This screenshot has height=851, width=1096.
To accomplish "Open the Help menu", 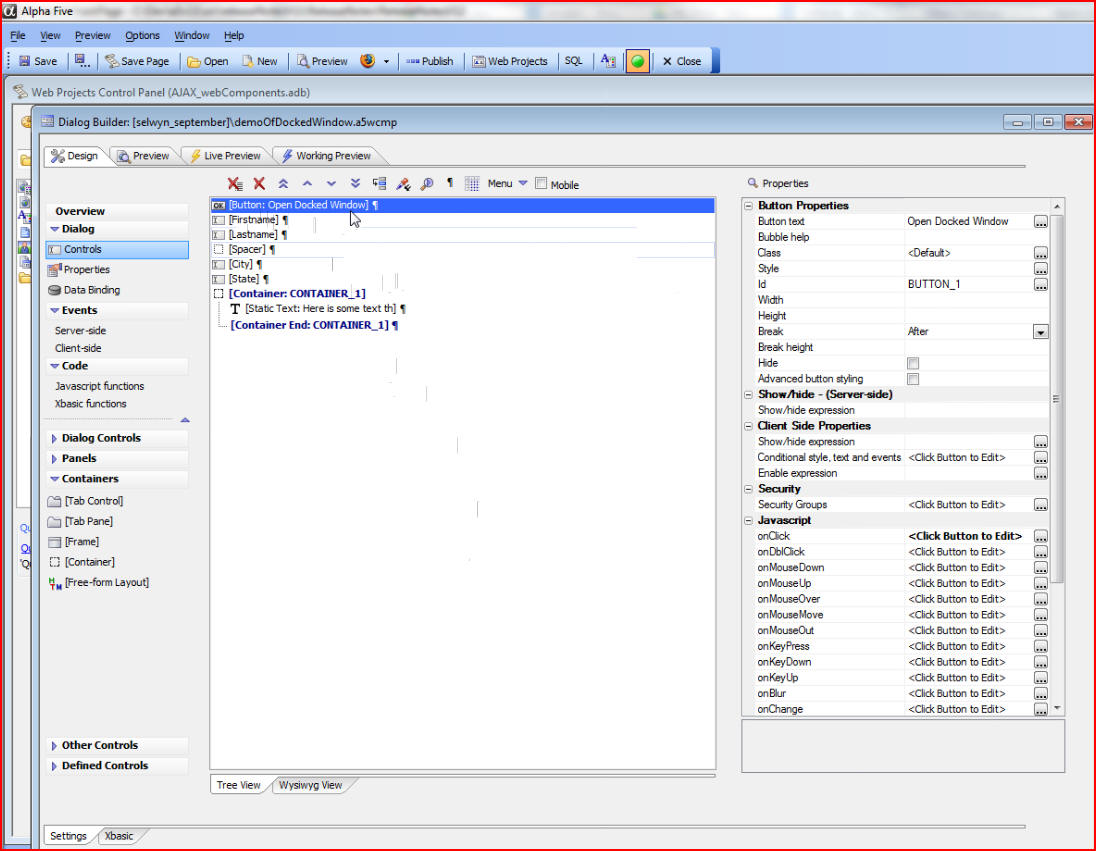I will pyautogui.click(x=234, y=35).
